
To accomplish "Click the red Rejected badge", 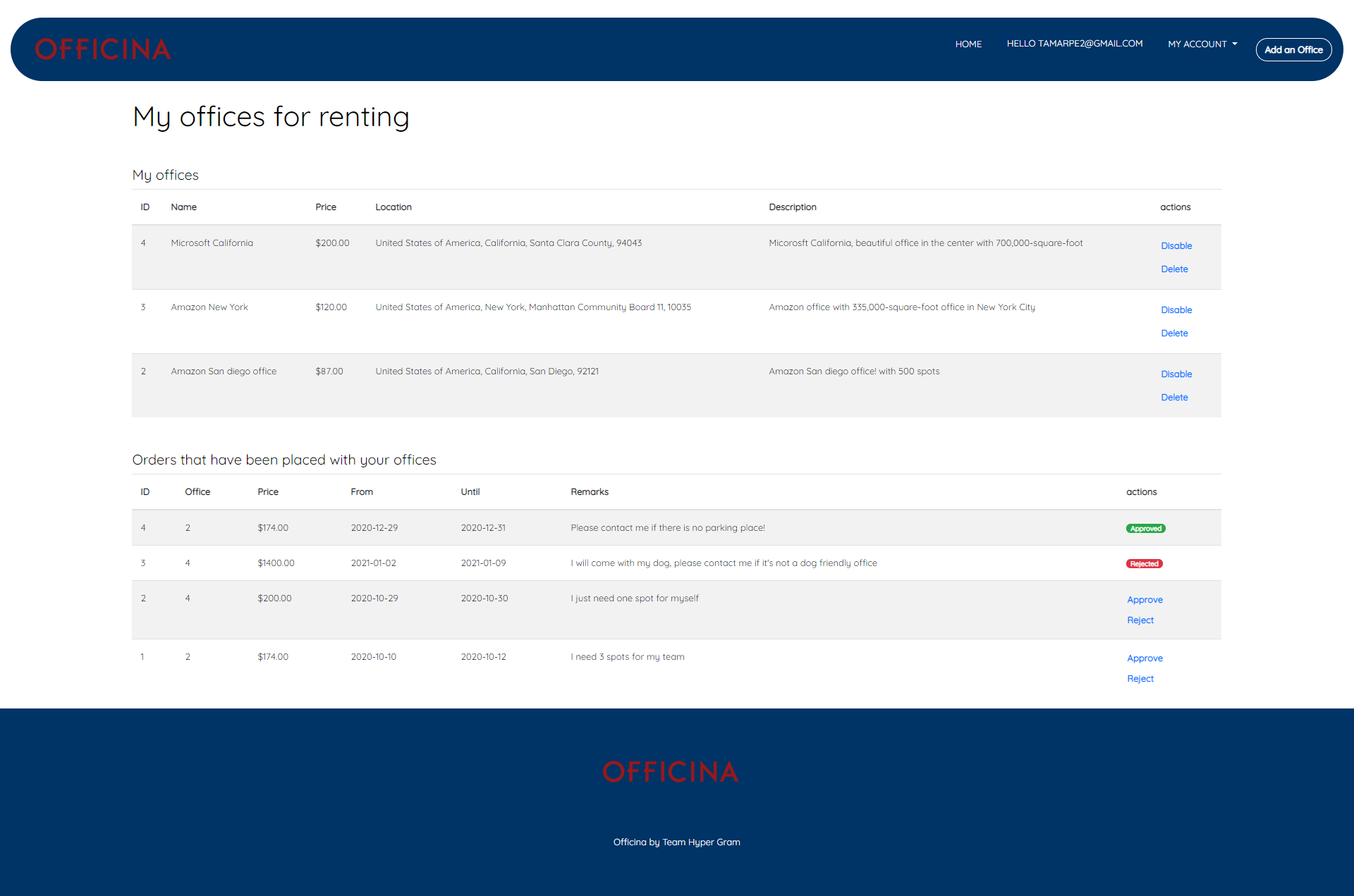I will (1144, 564).
